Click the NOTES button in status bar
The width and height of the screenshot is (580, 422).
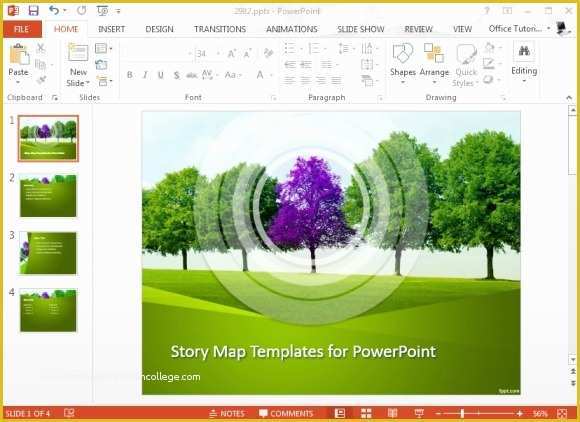[x=227, y=413]
